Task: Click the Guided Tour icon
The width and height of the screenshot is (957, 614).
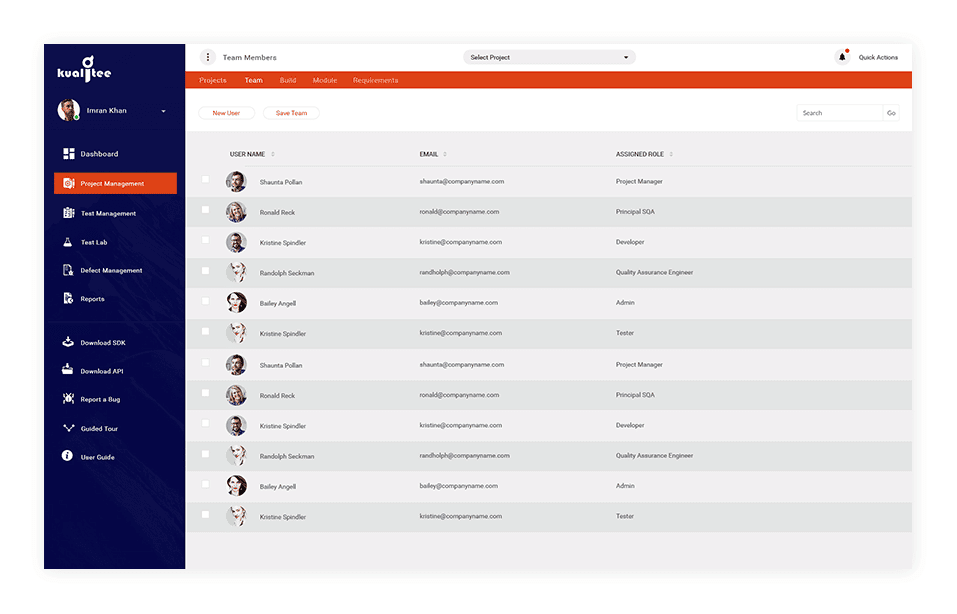Action: tap(68, 428)
